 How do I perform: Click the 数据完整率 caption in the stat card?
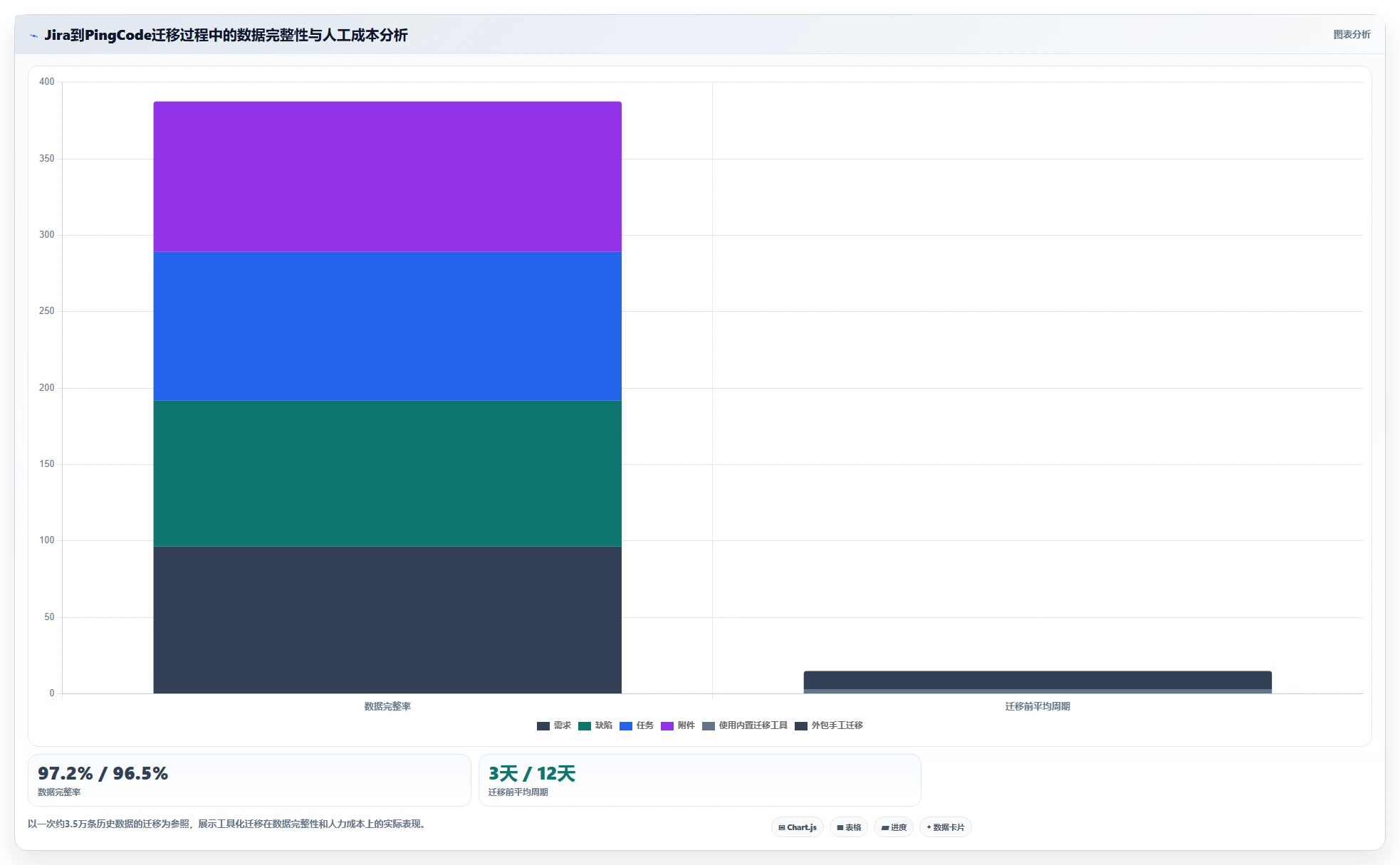(x=59, y=792)
